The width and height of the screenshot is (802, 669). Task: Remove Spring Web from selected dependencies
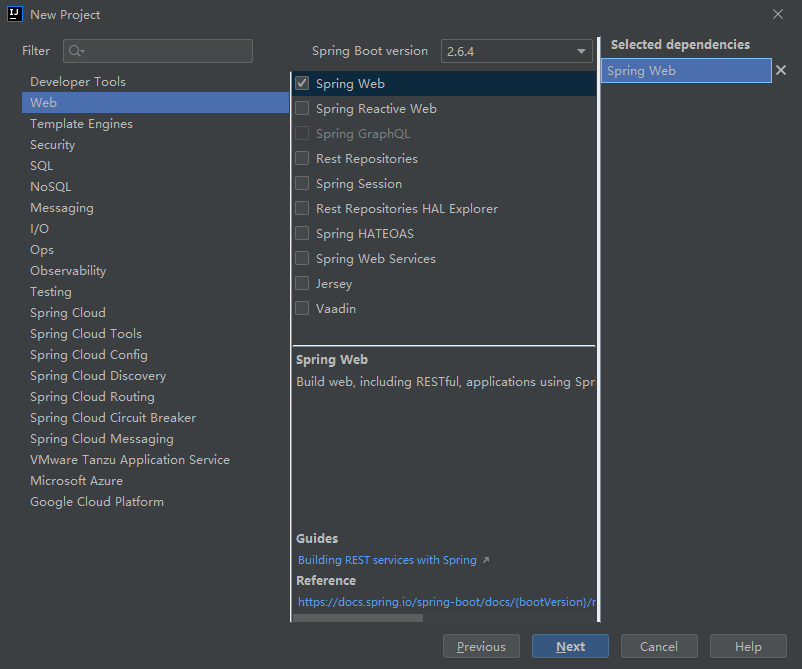click(781, 70)
